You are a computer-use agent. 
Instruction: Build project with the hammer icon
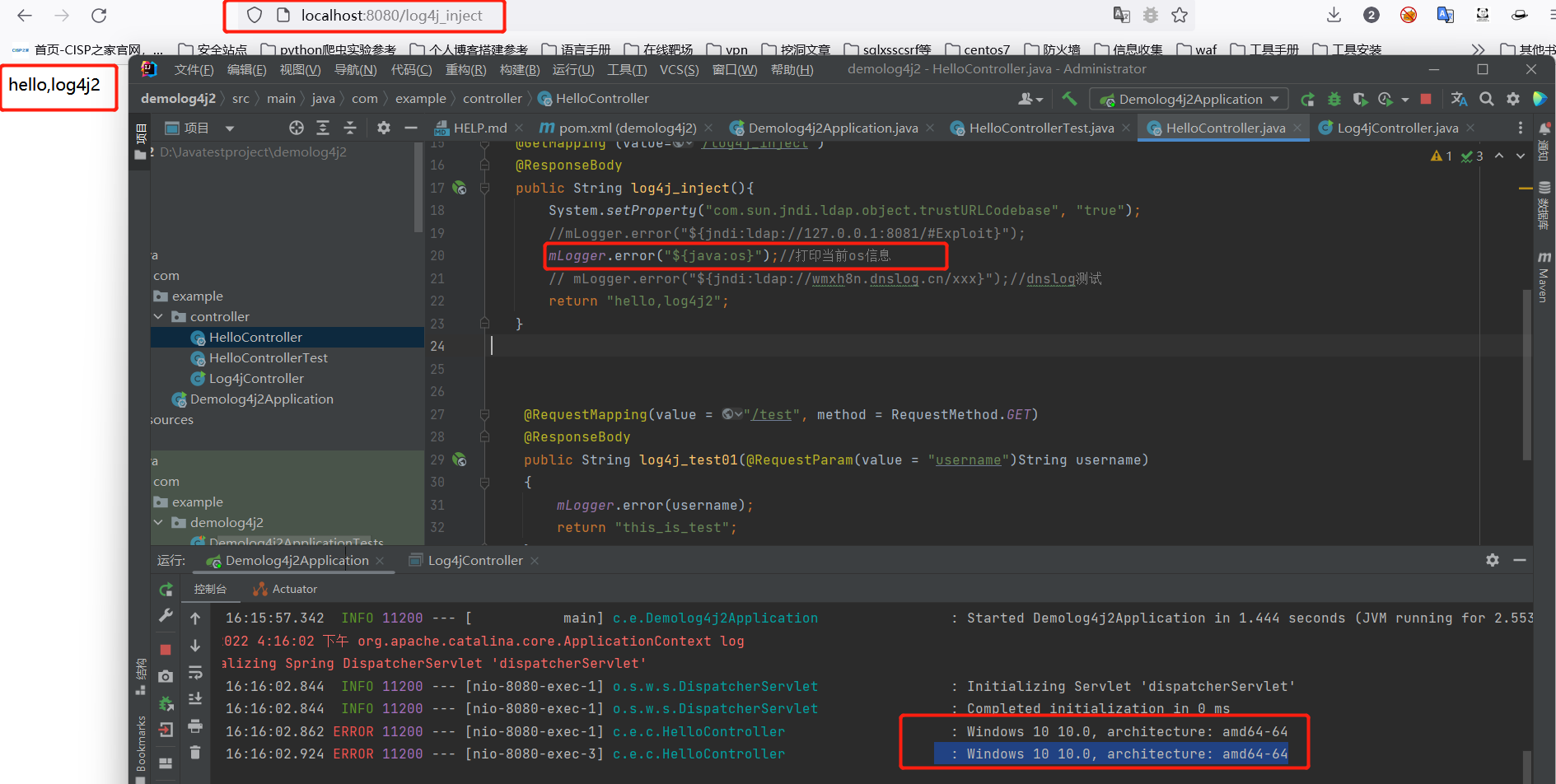tap(1069, 99)
